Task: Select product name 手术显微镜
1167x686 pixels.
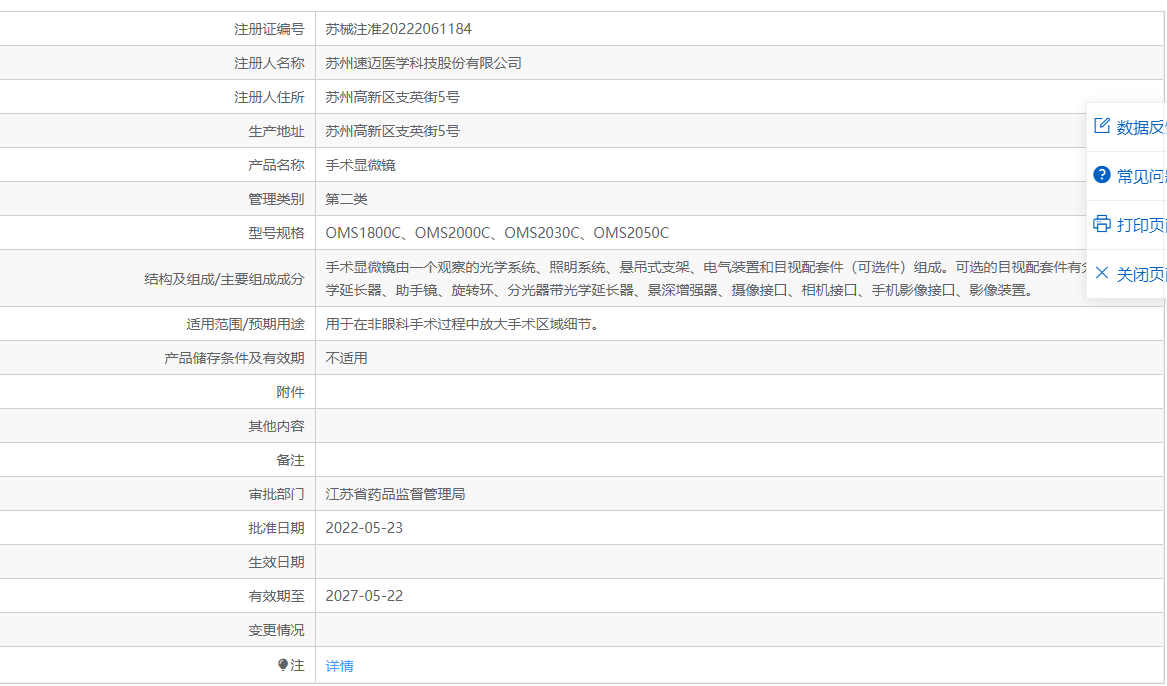Action: [360, 165]
